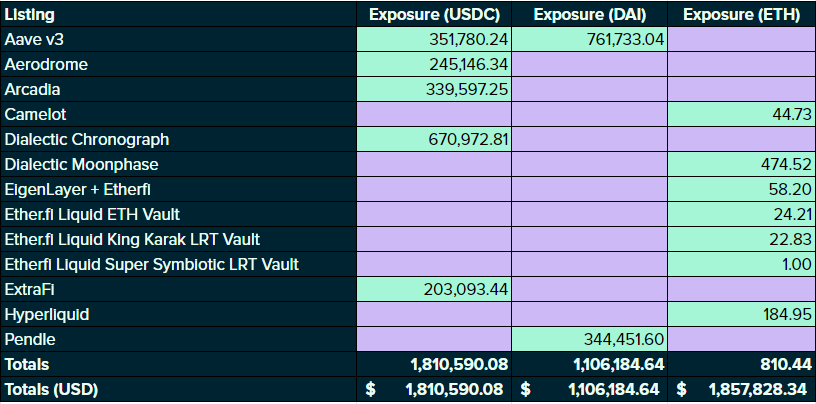Select the Exposure (ETH) column header
This screenshot has height=404, width=816.
(x=741, y=15)
